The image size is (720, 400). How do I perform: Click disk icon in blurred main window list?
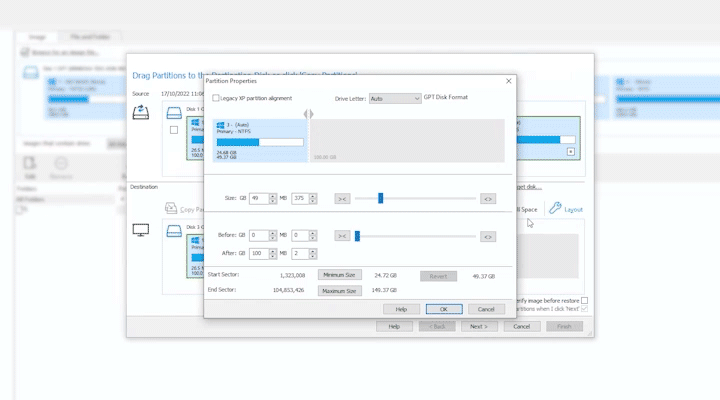tap(31, 73)
